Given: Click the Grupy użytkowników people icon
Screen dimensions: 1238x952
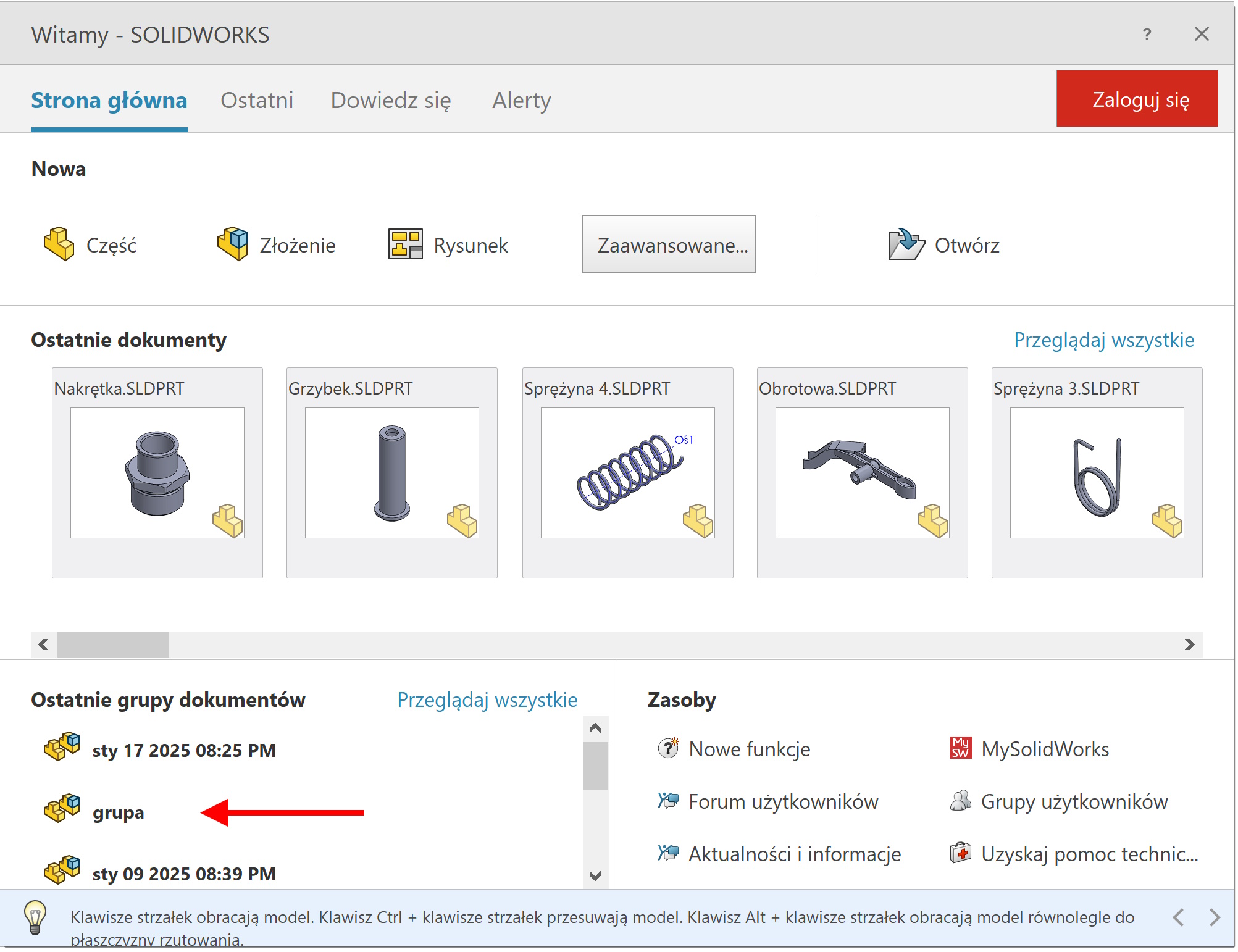Looking at the screenshot, I should pos(960,801).
